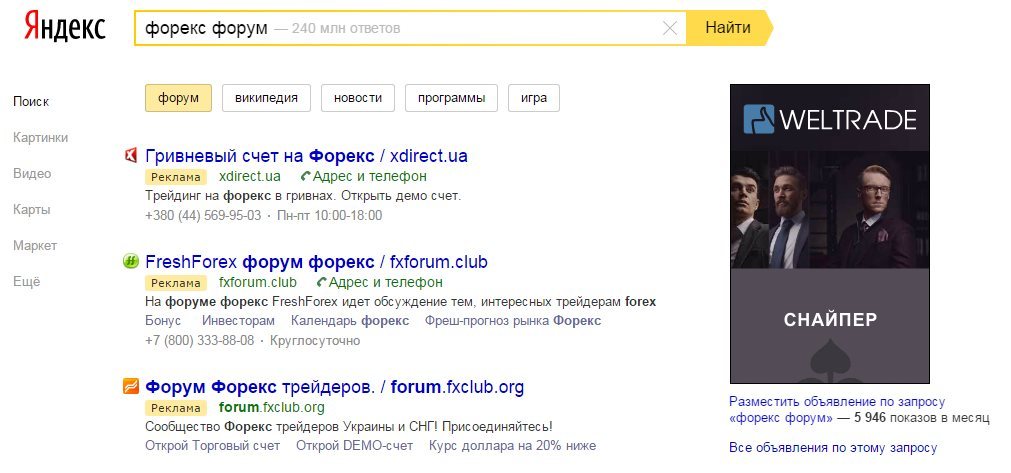
Task: Click snippet Сообщество Форекс трейдеров Украины
Action: tap(349, 427)
